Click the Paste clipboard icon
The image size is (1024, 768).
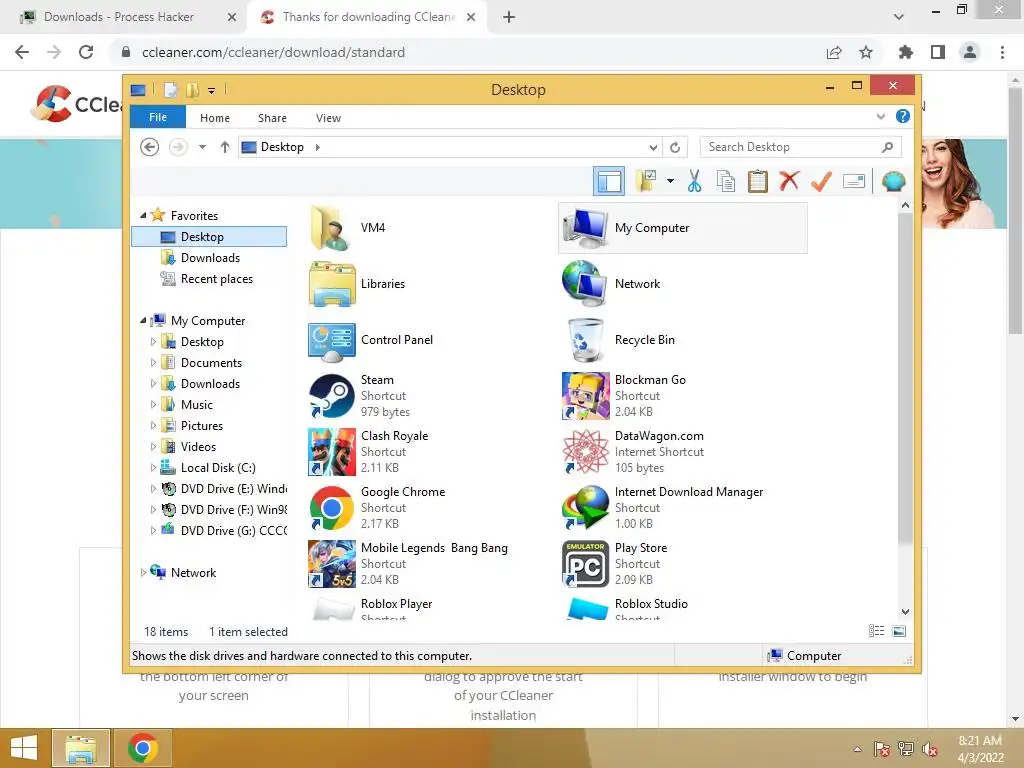tap(757, 181)
